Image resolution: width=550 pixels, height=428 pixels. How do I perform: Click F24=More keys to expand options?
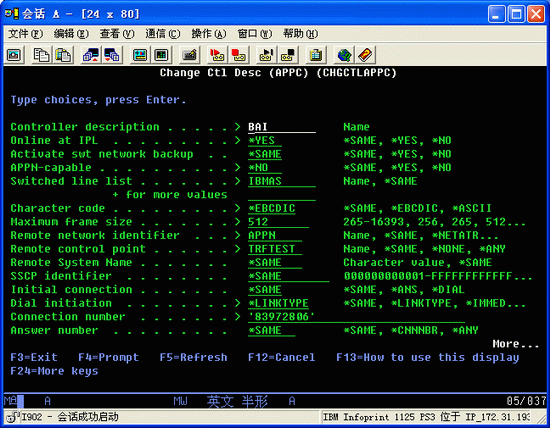click(54, 371)
